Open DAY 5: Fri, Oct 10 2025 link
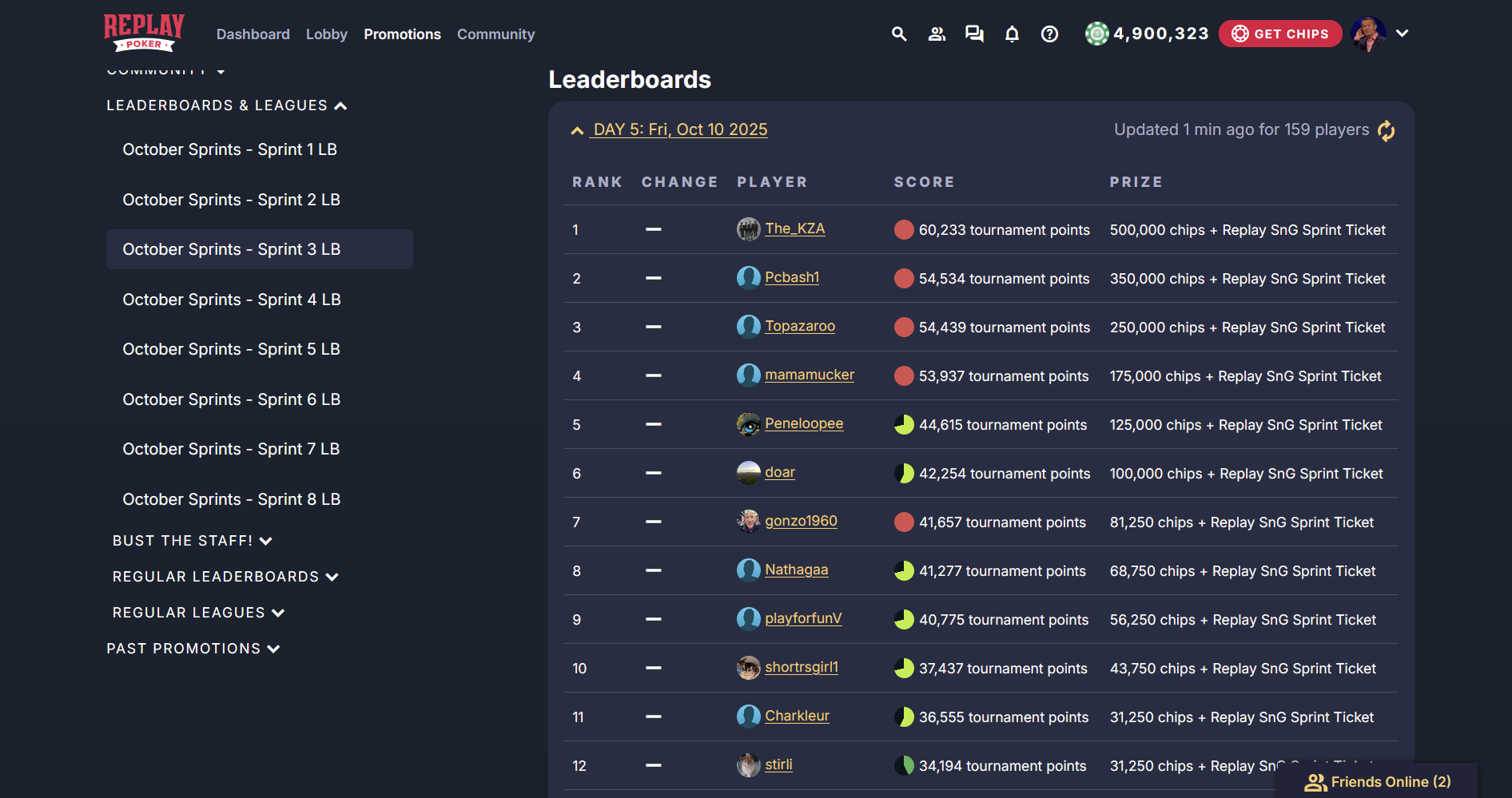This screenshot has height=798, width=1512. (x=680, y=129)
